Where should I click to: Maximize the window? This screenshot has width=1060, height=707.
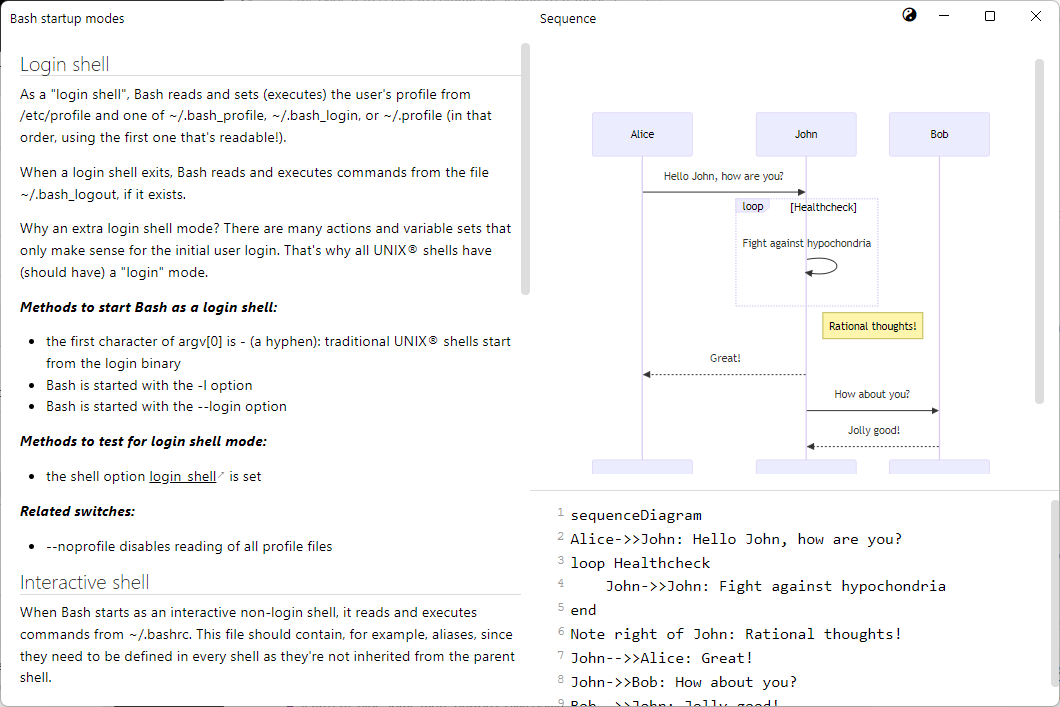[x=990, y=16]
